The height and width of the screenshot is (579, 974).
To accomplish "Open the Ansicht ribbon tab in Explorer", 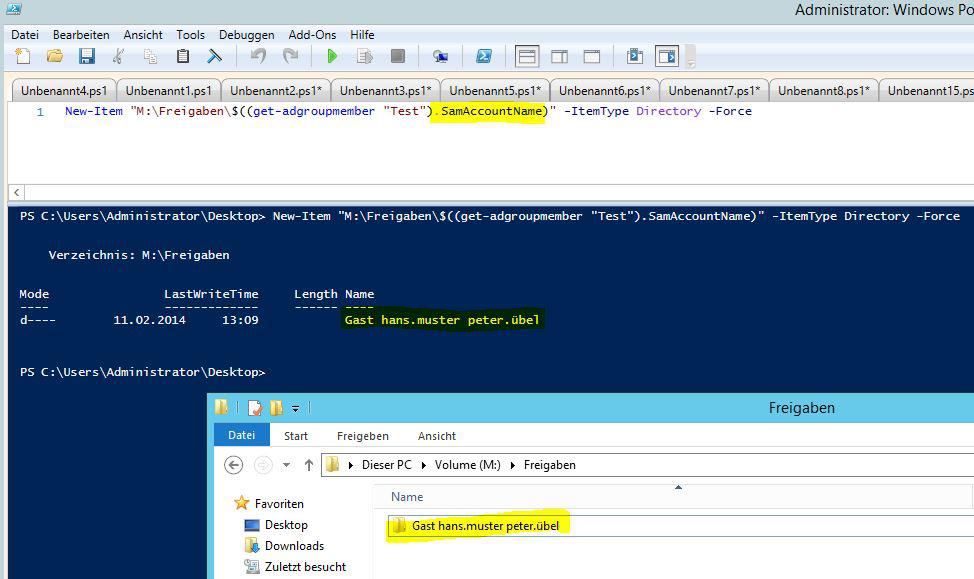I will (x=437, y=436).
